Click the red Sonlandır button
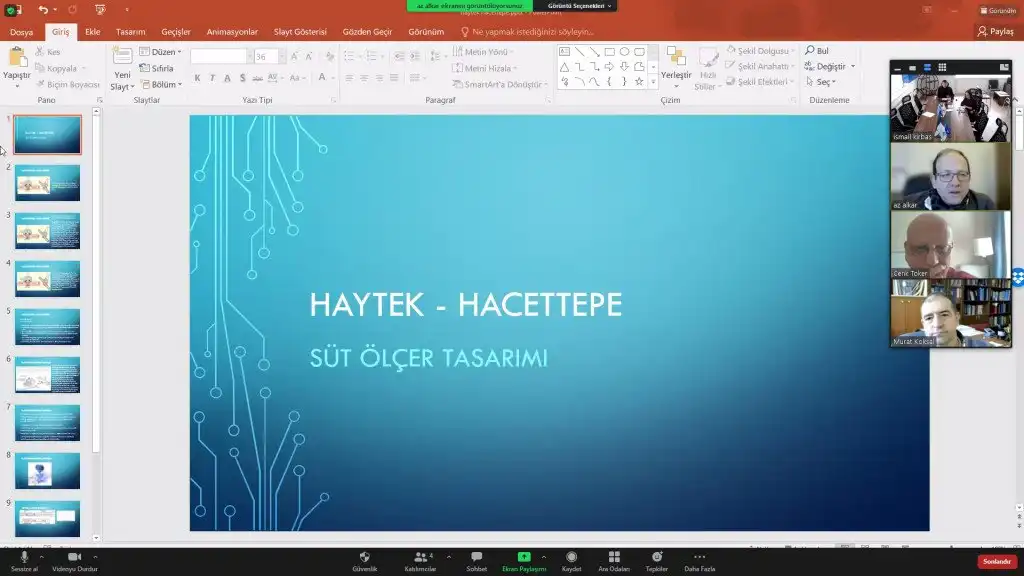Viewport: 1024px width, 576px height. tap(997, 562)
